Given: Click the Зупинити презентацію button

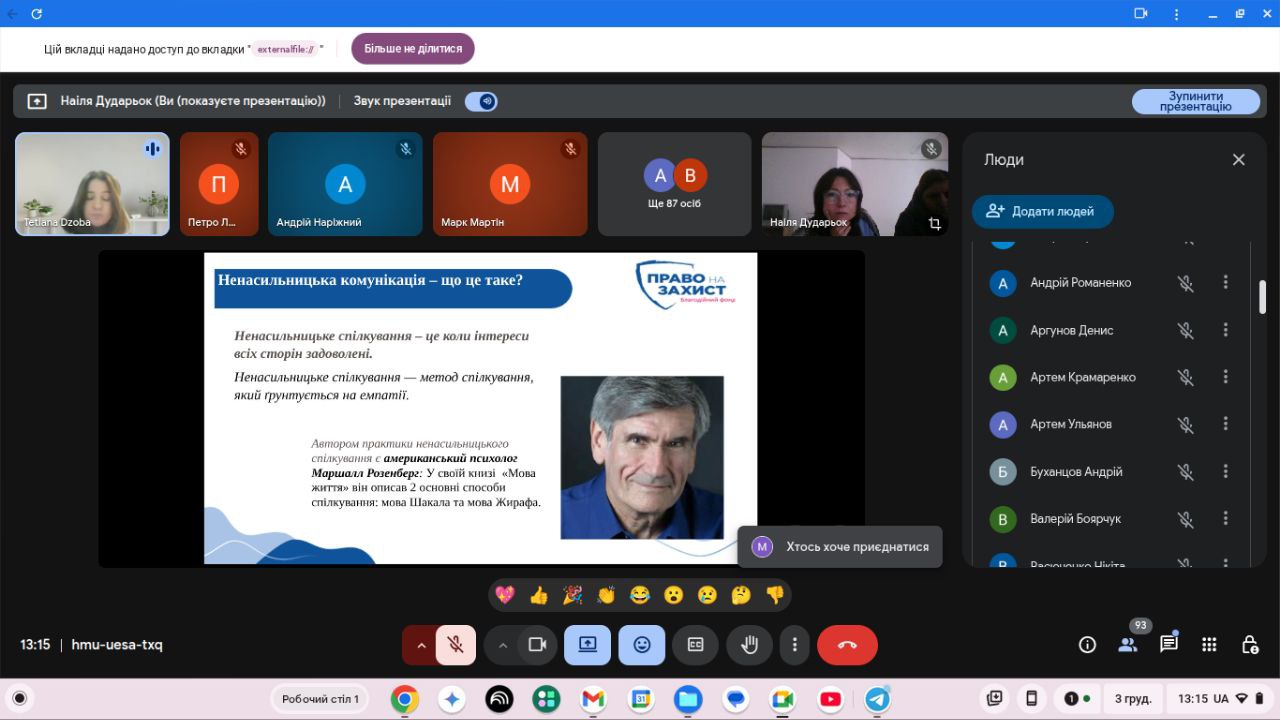Looking at the screenshot, I should point(1195,102).
